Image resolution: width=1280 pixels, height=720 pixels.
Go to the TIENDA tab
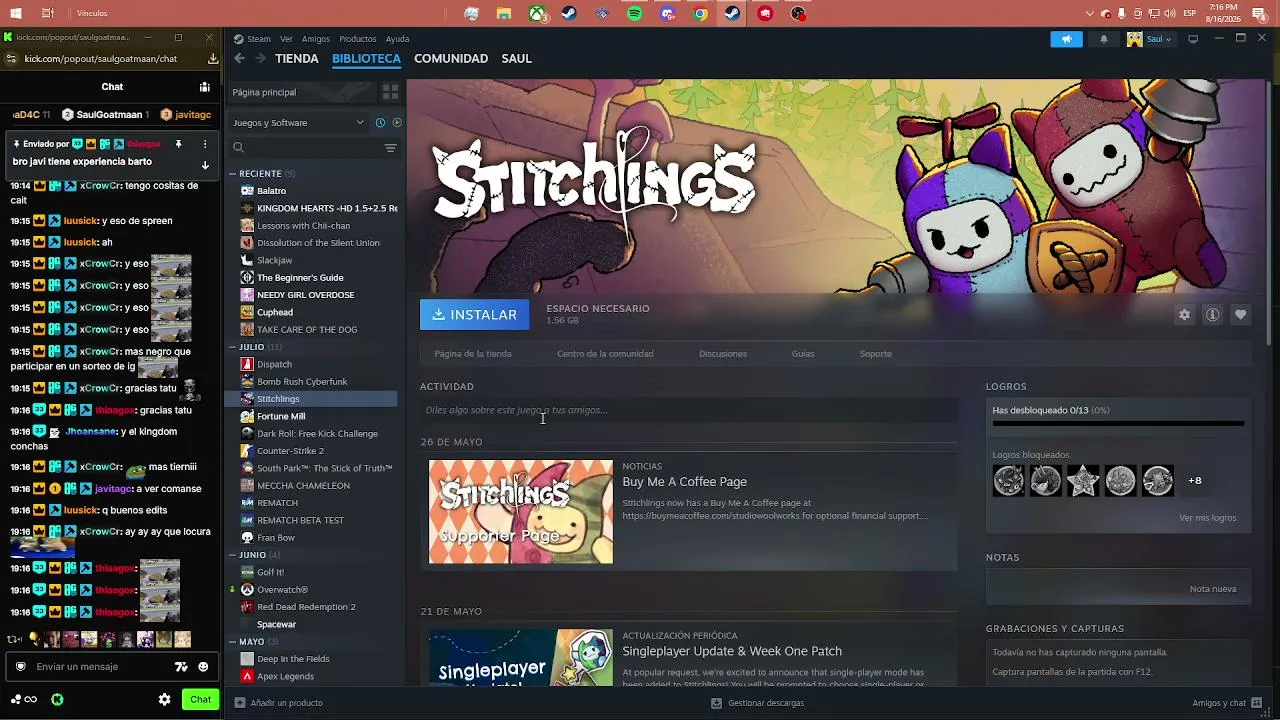(297, 58)
